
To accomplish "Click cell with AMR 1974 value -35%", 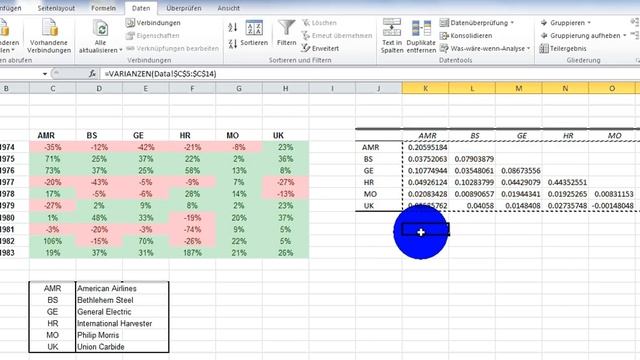I will click(x=53, y=147).
